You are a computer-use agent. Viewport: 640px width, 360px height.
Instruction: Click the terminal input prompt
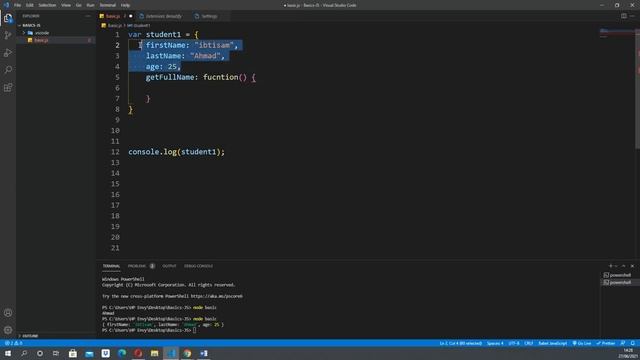(x=195, y=330)
